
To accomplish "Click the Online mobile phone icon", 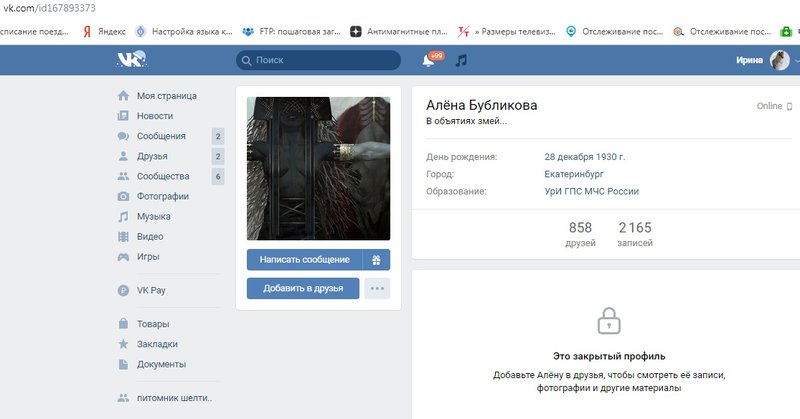I will pos(789,106).
